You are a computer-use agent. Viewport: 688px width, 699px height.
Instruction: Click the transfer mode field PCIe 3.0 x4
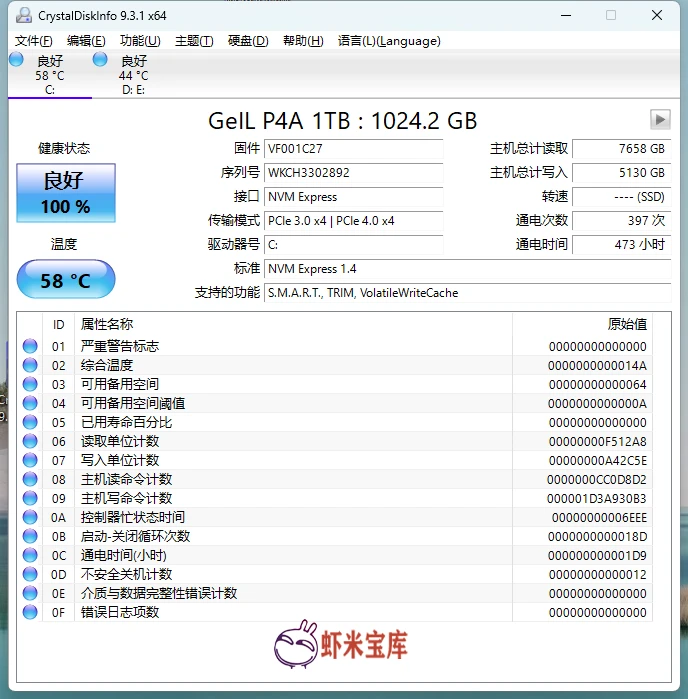354,221
